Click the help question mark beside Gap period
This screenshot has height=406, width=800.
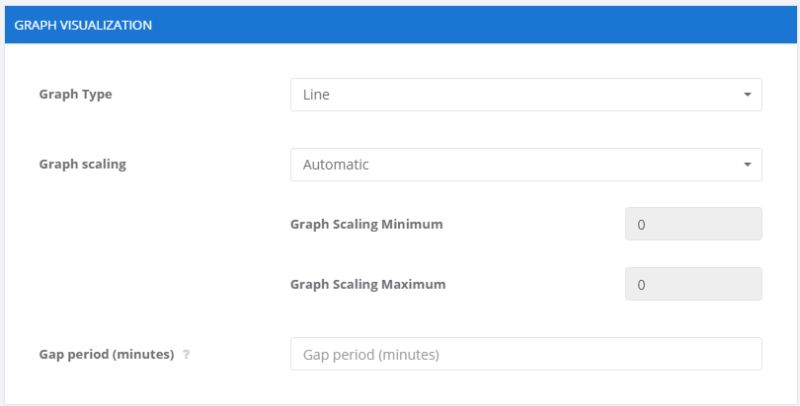point(187,355)
